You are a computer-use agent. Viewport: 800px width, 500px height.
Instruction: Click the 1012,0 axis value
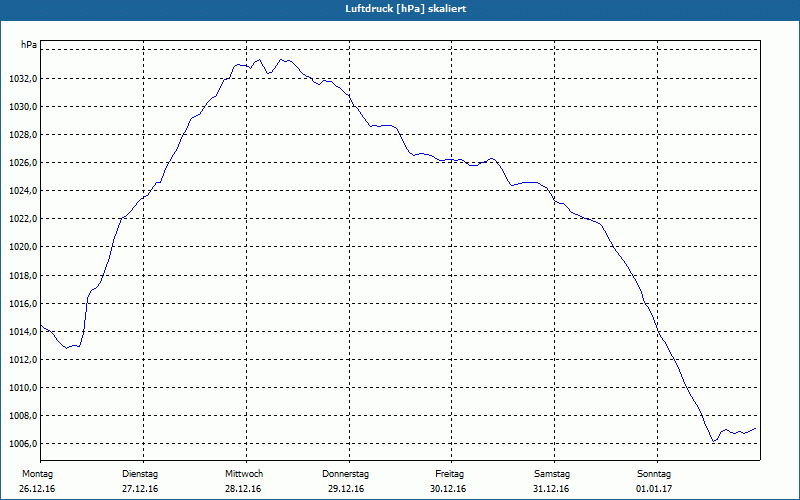[21, 360]
